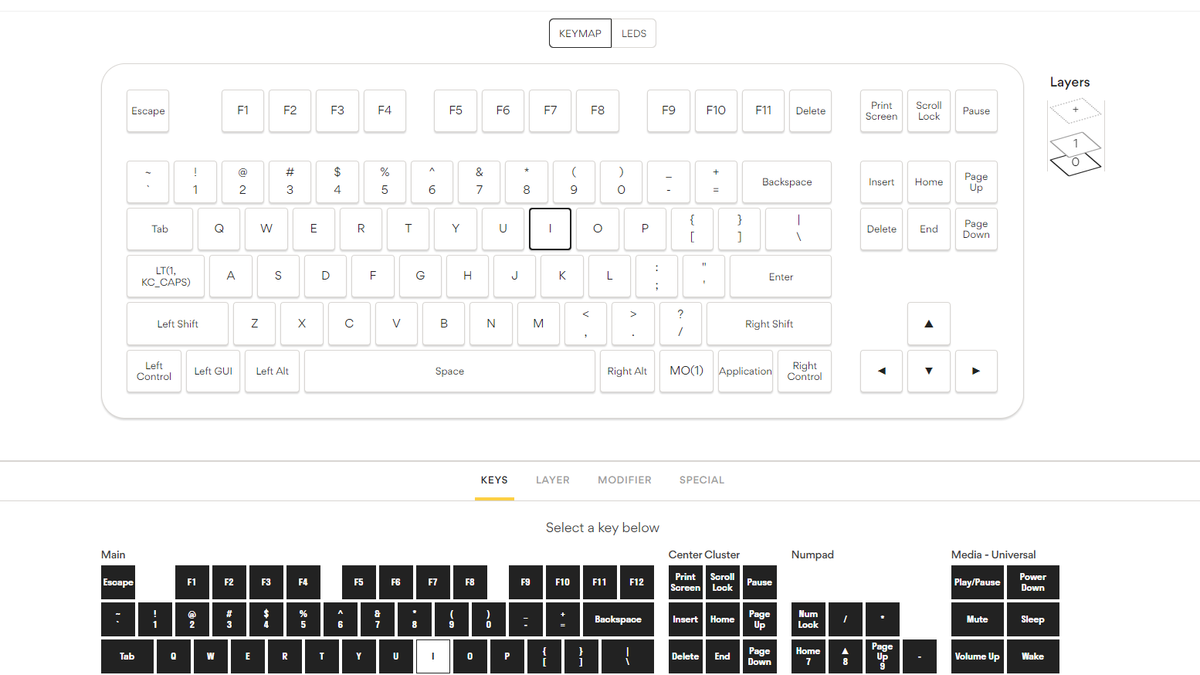Open the SPECIAL tab
The image size is (1200, 675).
point(702,480)
